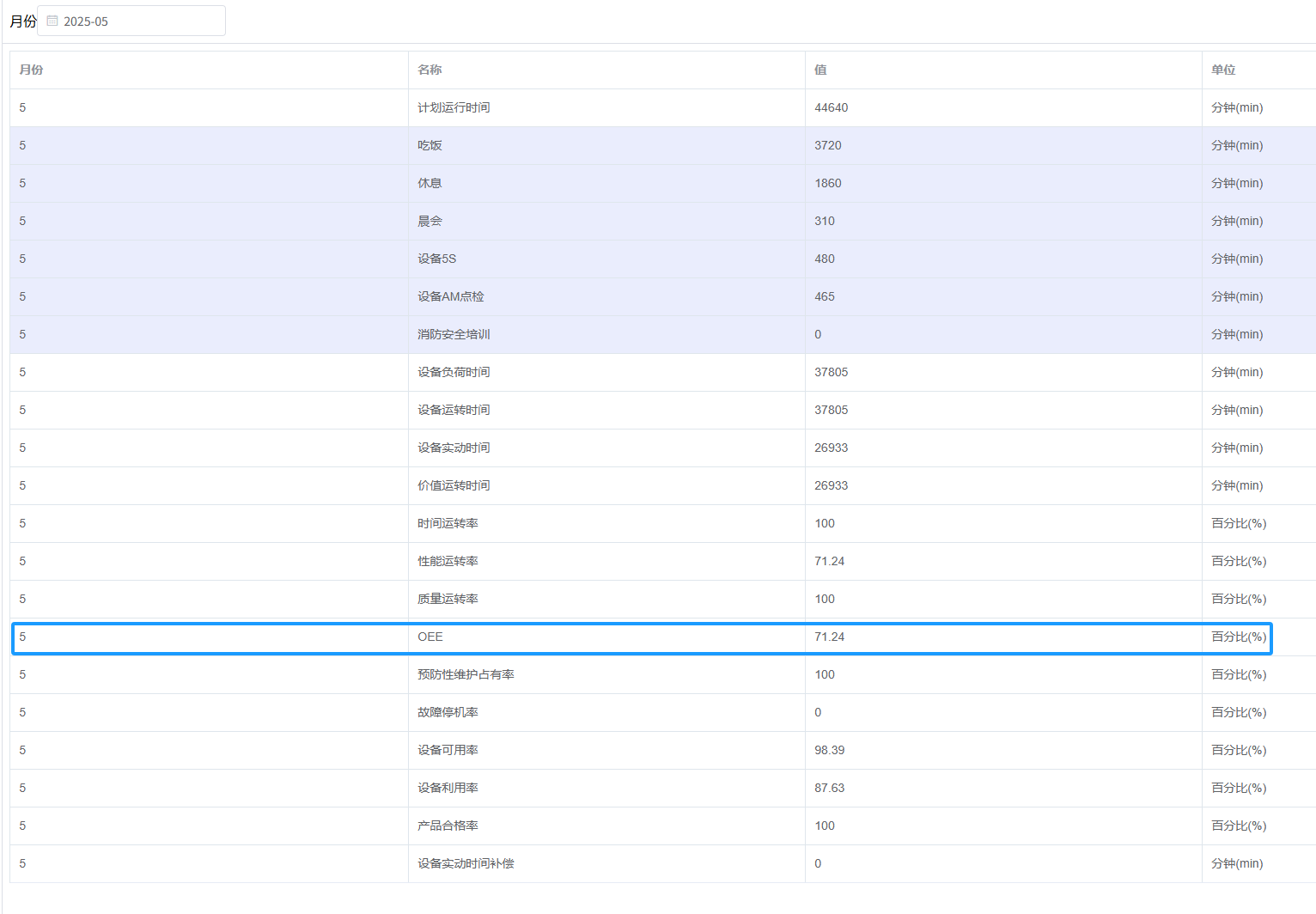Select the highlighted OEE row label
Screen dimensions: 1316x914
point(430,637)
